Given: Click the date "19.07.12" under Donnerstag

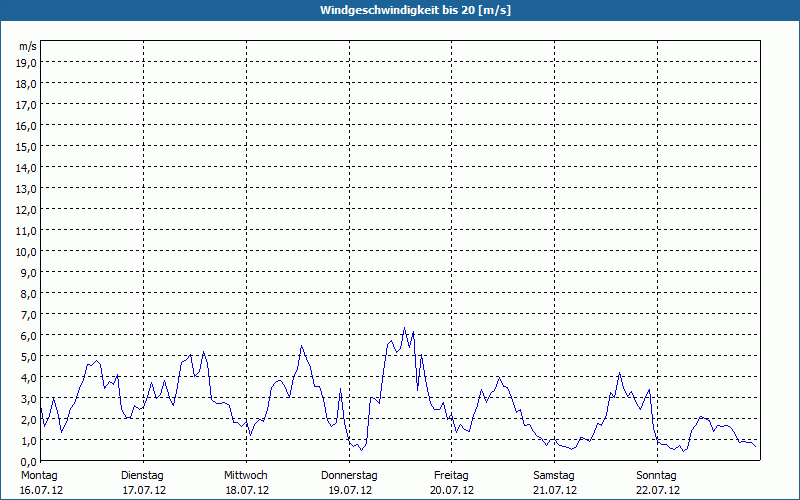Looking at the screenshot, I should click(350, 490).
